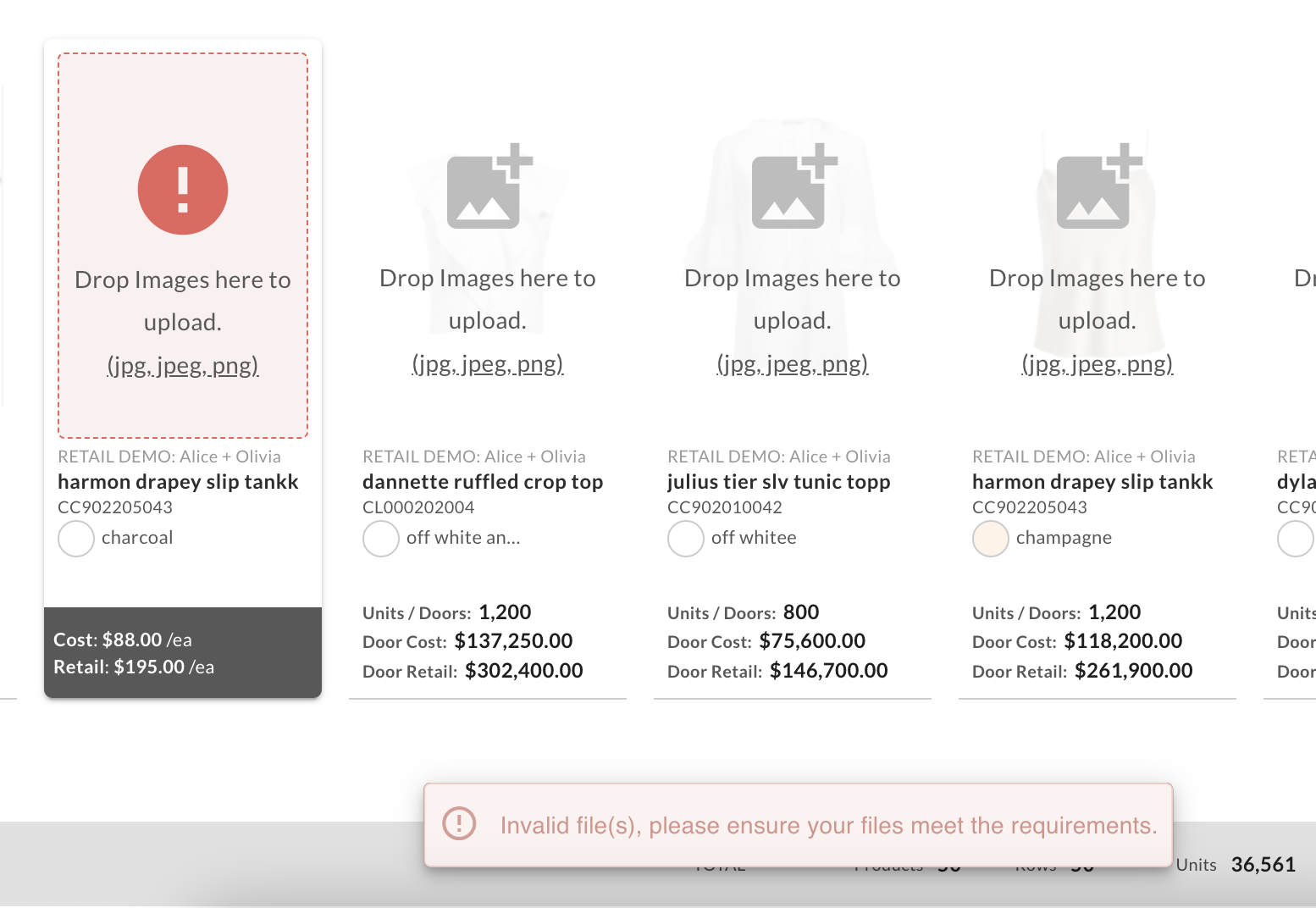
Task: Click the (jpg, jpeg, png) link under dannette top
Action: (488, 364)
